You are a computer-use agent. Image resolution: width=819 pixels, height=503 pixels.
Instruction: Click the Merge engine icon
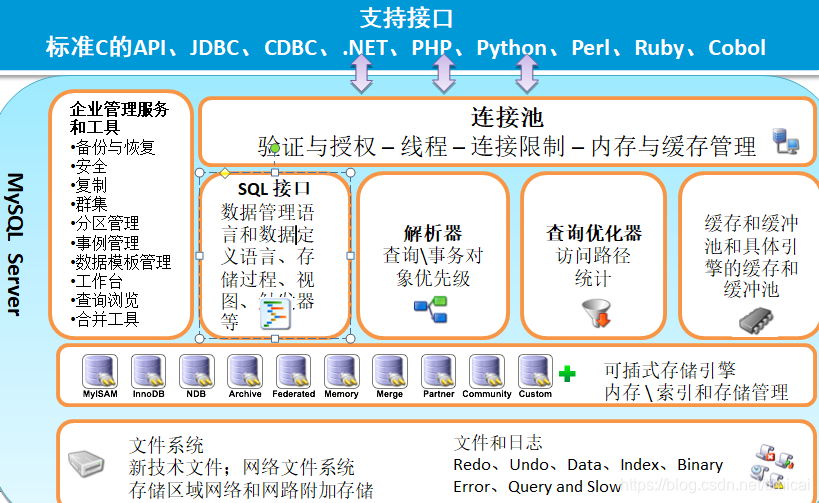[390, 371]
